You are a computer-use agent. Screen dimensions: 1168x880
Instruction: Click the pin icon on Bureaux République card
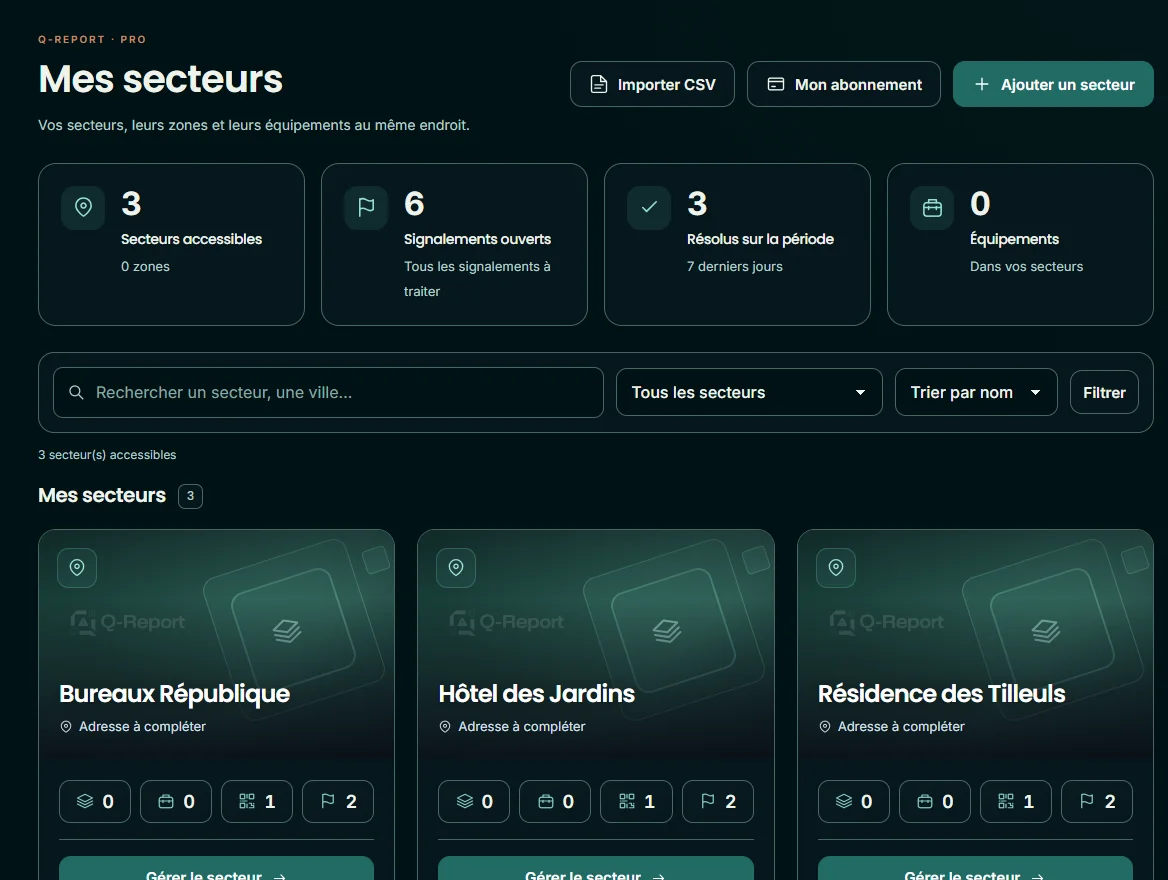(77, 568)
